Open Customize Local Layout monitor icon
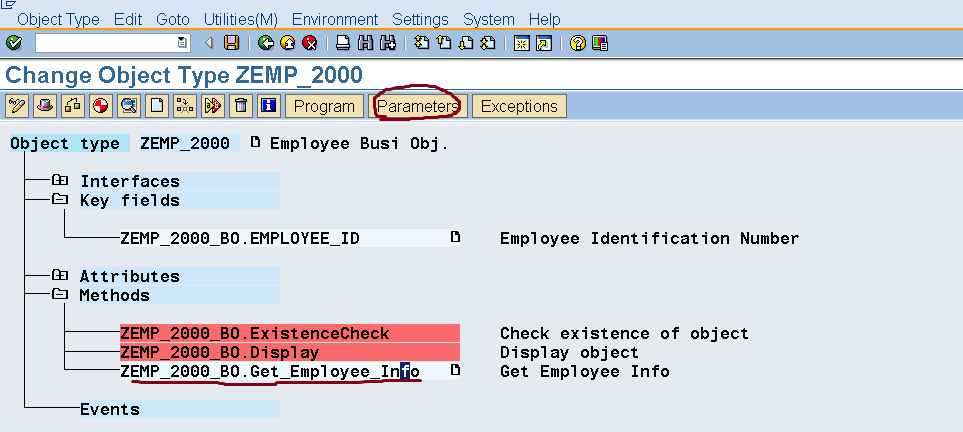The image size is (963, 432). click(x=599, y=43)
